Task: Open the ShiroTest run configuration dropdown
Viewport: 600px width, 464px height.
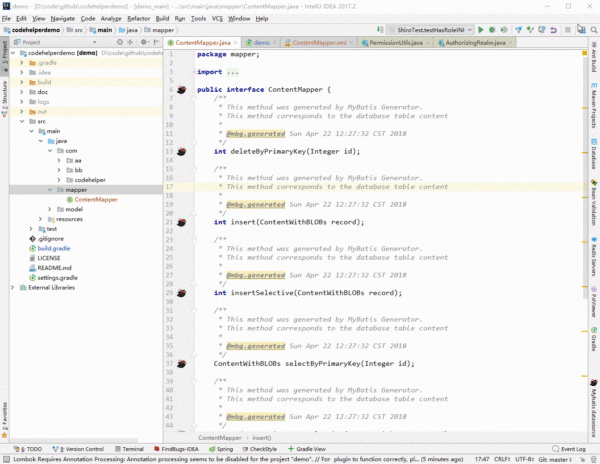Action: point(430,30)
